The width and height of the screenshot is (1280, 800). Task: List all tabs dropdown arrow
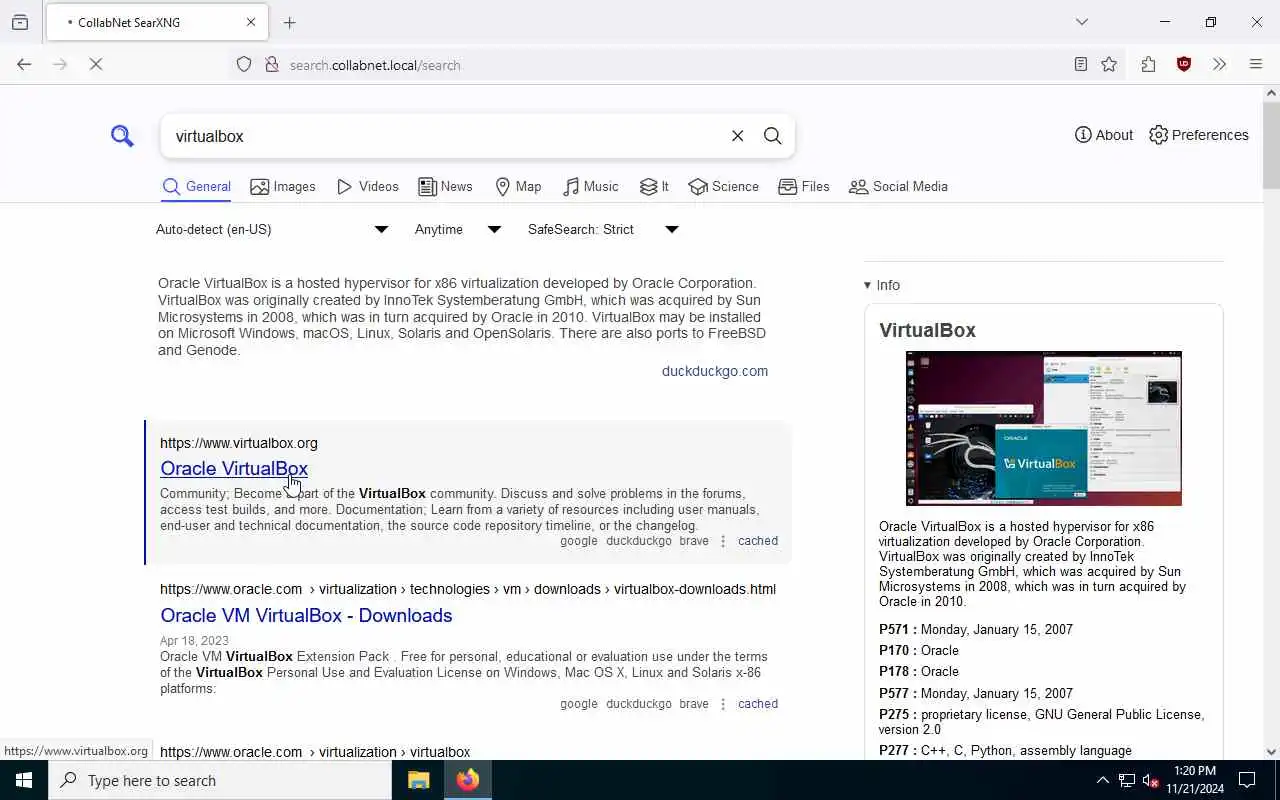tap(1081, 22)
